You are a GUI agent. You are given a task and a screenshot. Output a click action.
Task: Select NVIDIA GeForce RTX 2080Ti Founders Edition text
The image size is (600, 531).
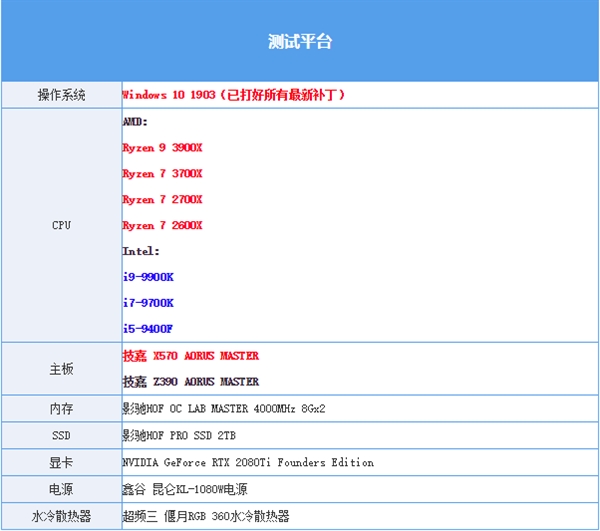[248, 463]
